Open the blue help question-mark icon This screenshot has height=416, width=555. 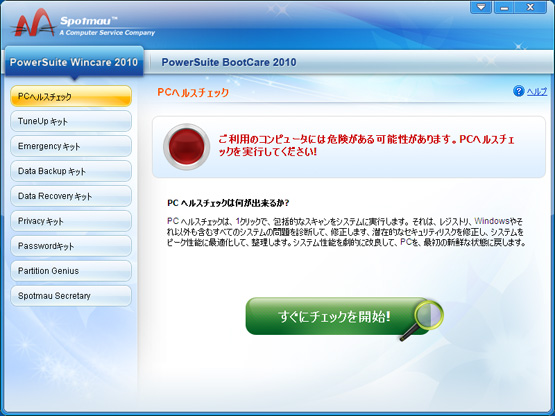[x=518, y=91]
